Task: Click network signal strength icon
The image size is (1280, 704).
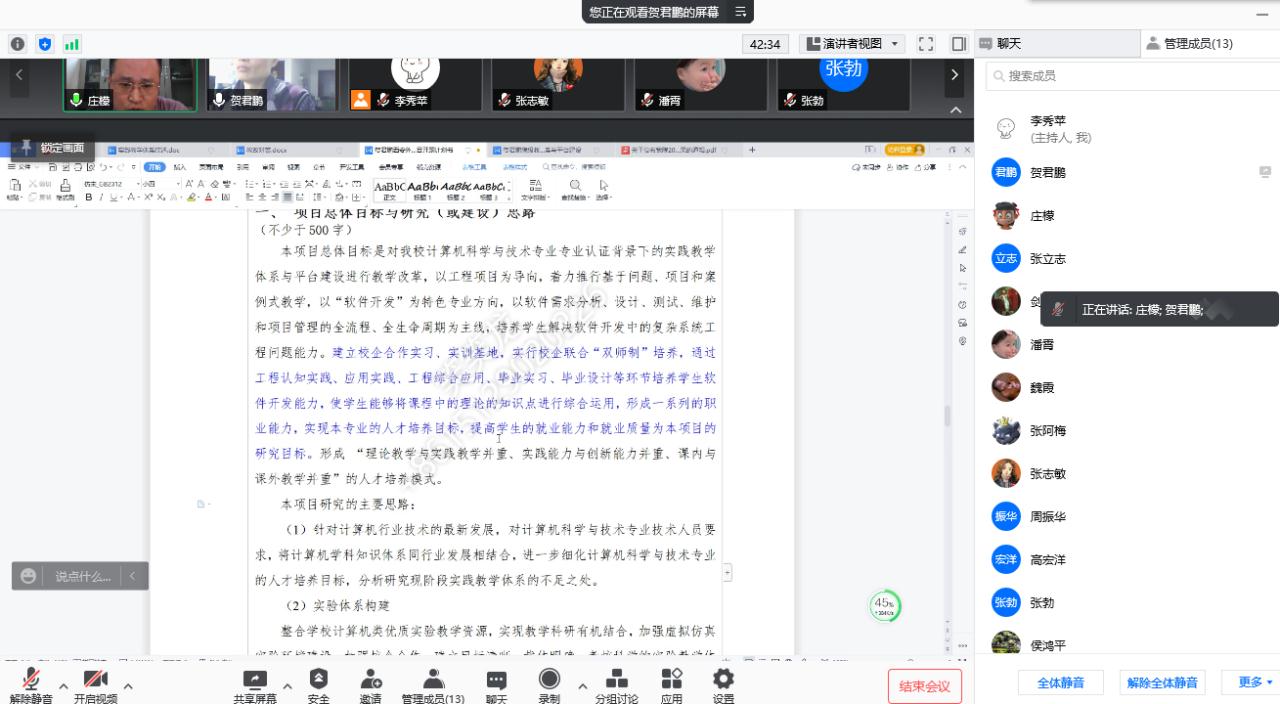Action: (72, 44)
